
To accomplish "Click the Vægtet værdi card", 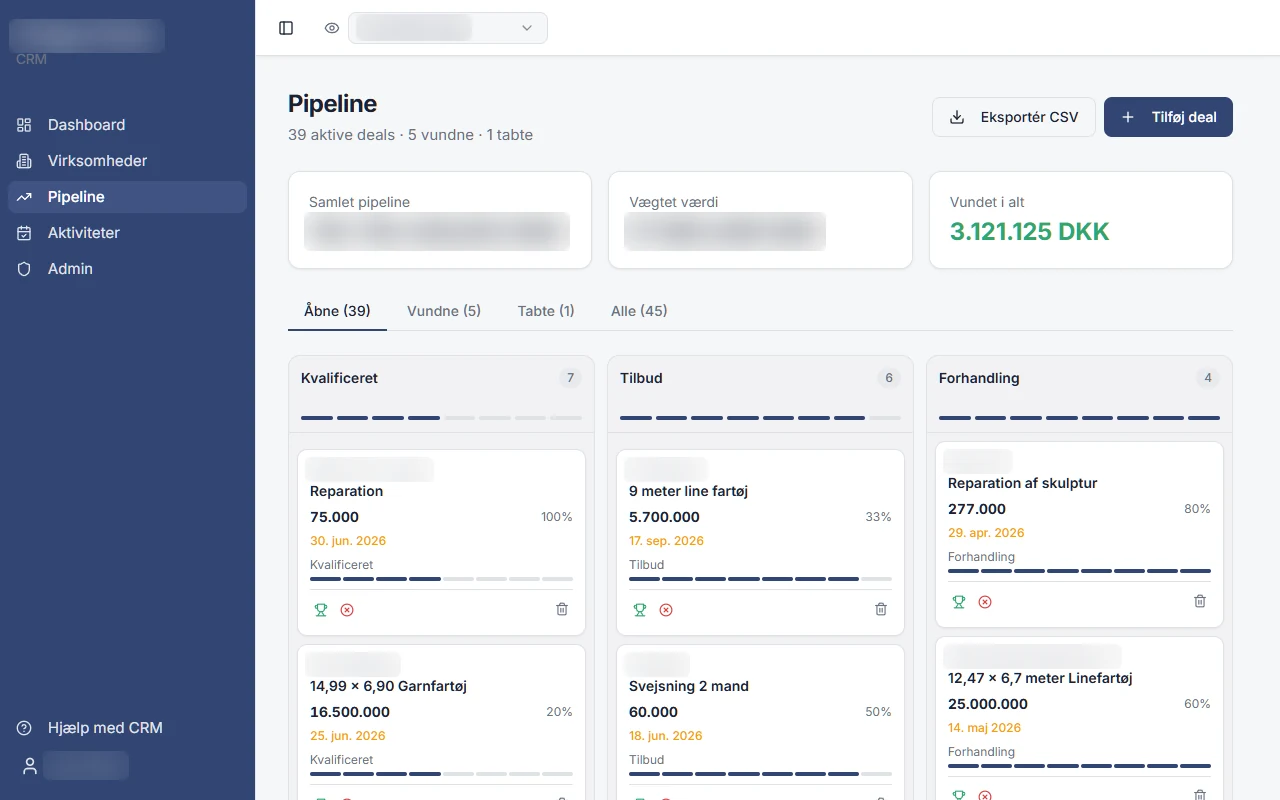I will click(760, 220).
